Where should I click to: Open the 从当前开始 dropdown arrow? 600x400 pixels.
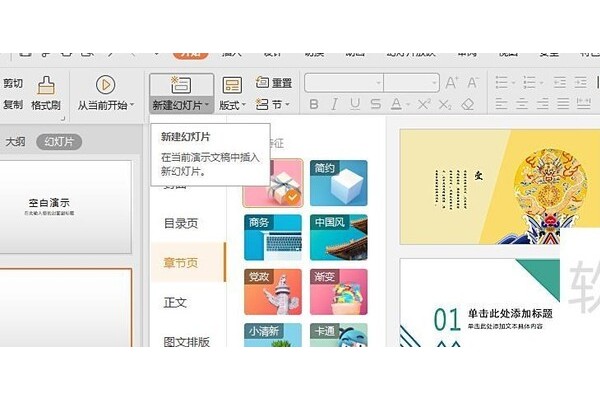[132, 104]
